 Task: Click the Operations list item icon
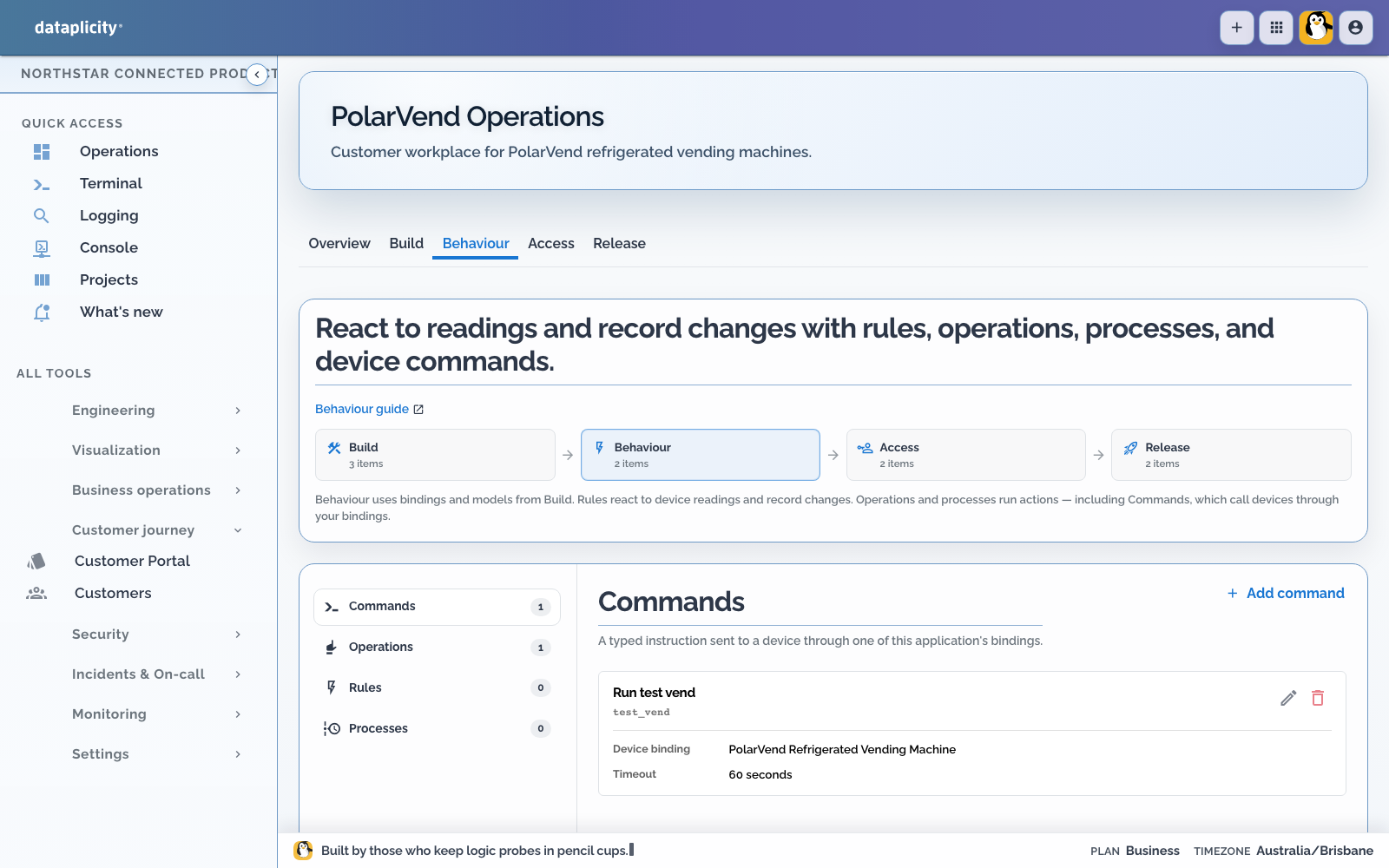coord(331,648)
